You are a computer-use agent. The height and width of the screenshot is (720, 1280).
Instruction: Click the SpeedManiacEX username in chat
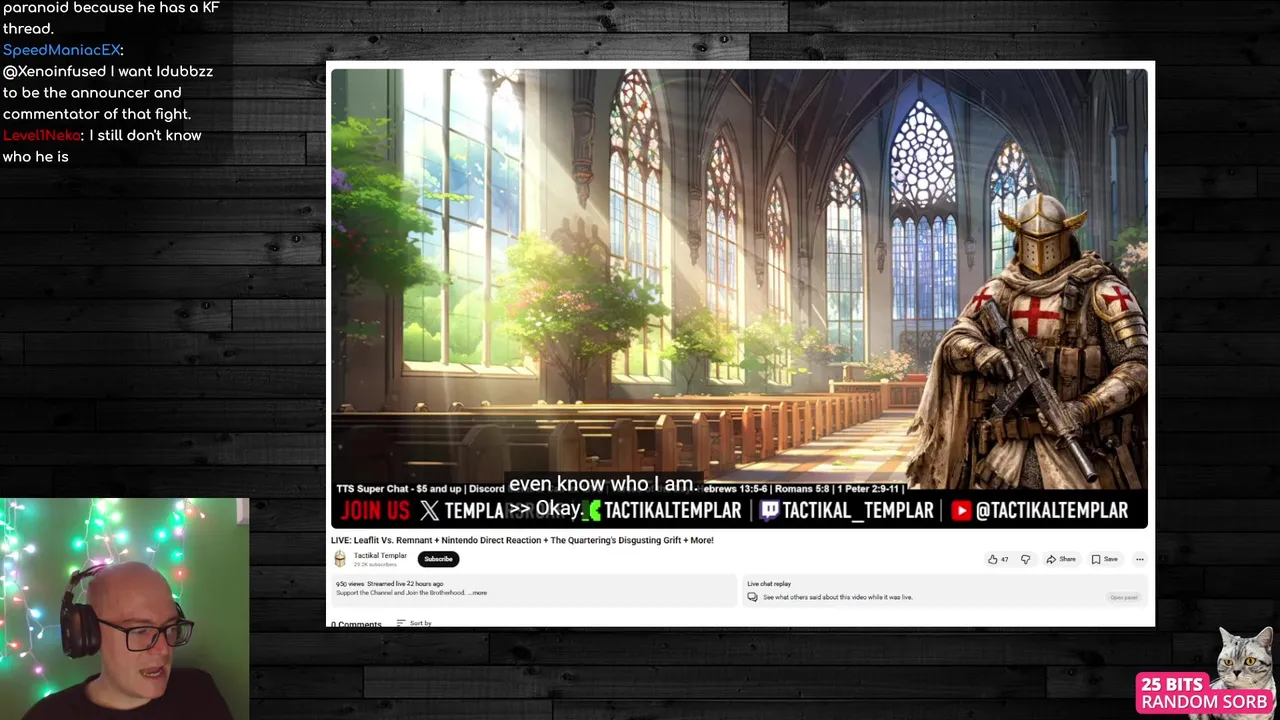(x=60, y=50)
